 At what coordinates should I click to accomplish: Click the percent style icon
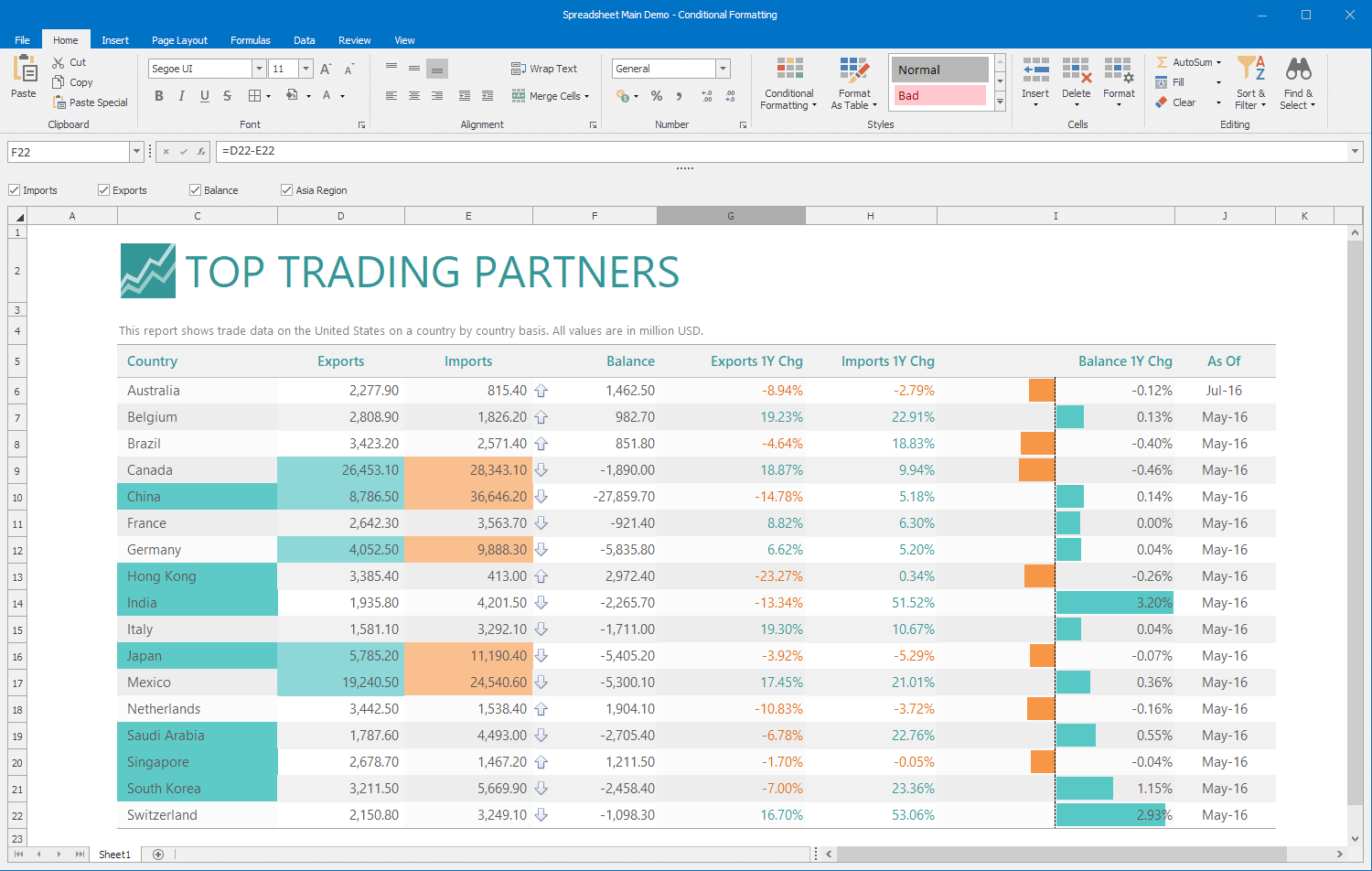656,96
